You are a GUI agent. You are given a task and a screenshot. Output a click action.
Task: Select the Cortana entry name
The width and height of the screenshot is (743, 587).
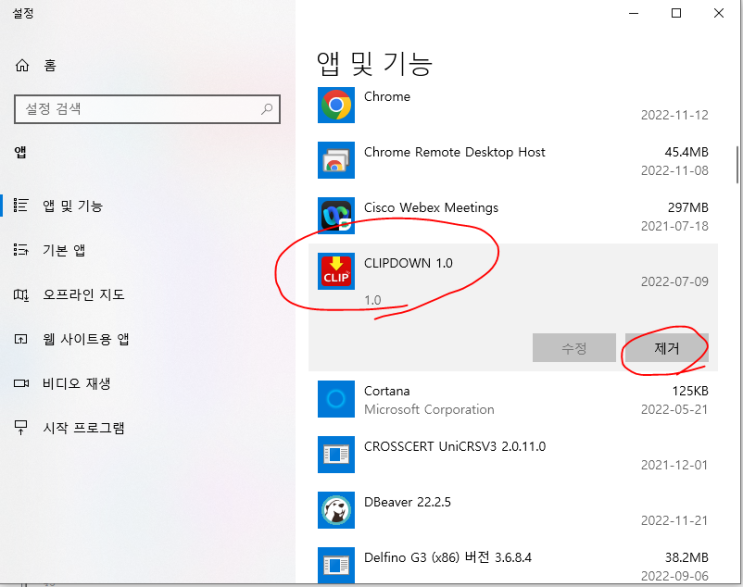[387, 391]
